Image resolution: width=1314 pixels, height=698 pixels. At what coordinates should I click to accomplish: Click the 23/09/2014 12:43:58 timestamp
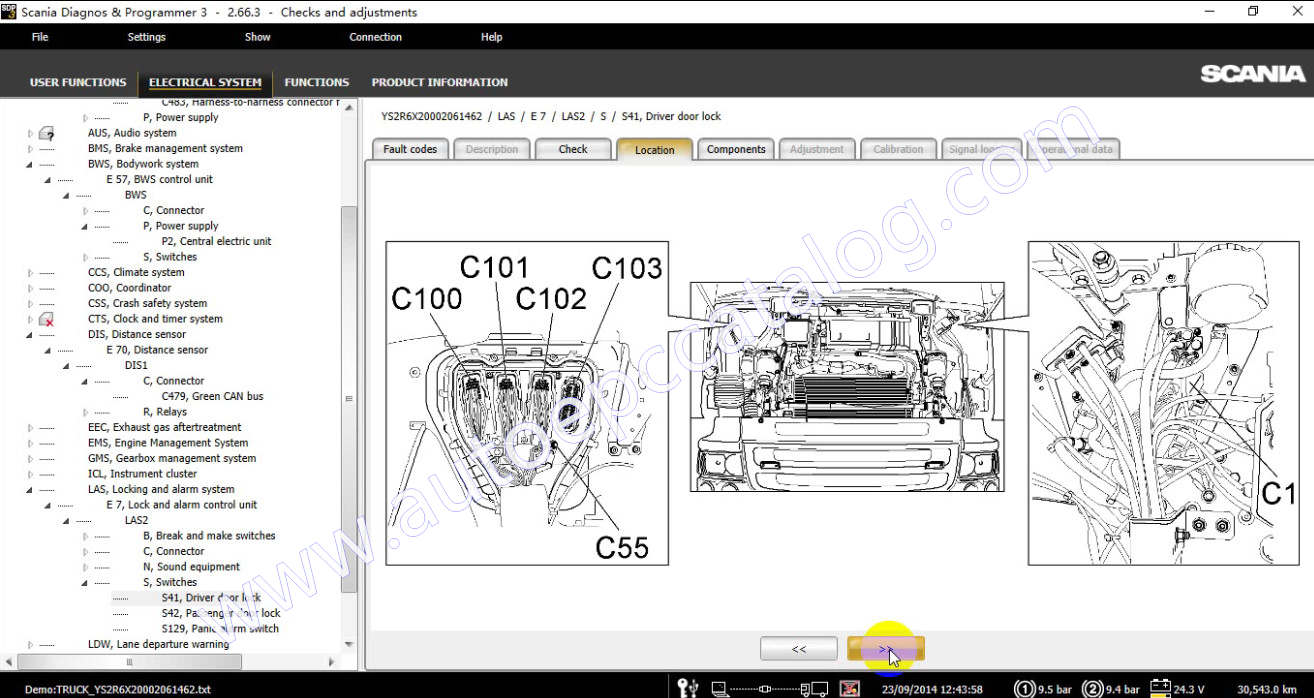932,689
